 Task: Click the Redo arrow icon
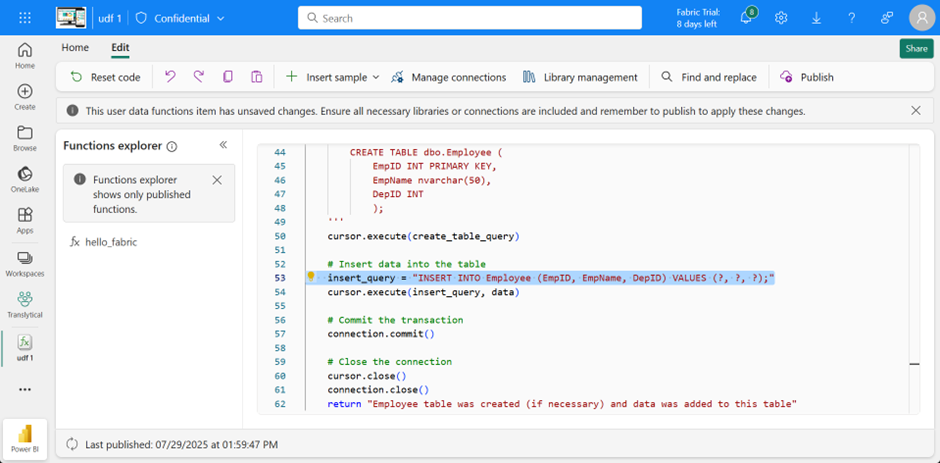[199, 77]
